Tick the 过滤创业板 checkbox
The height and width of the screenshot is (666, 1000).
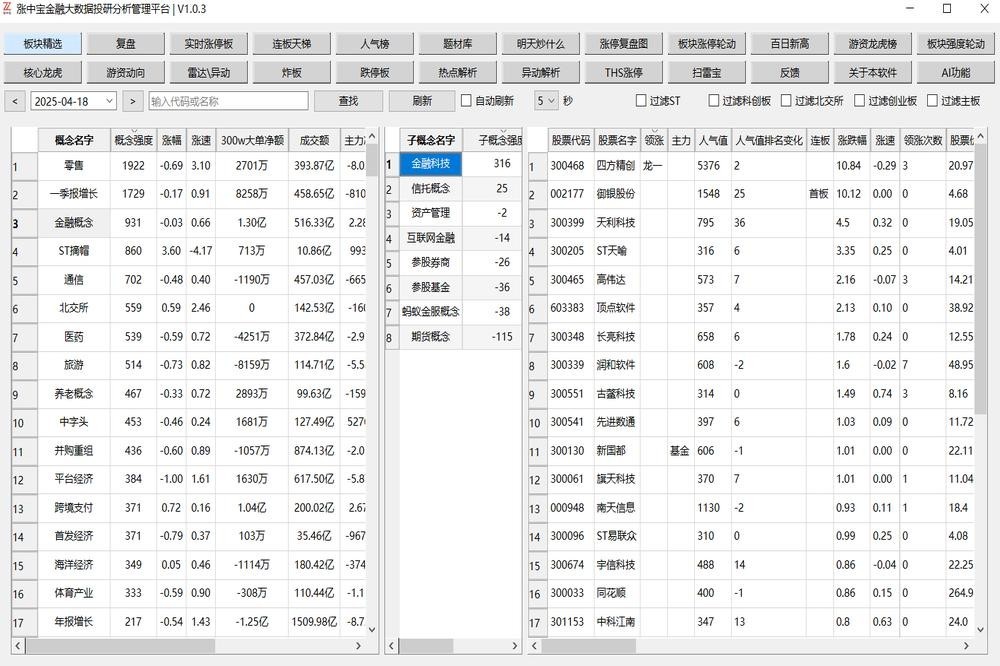click(x=859, y=101)
